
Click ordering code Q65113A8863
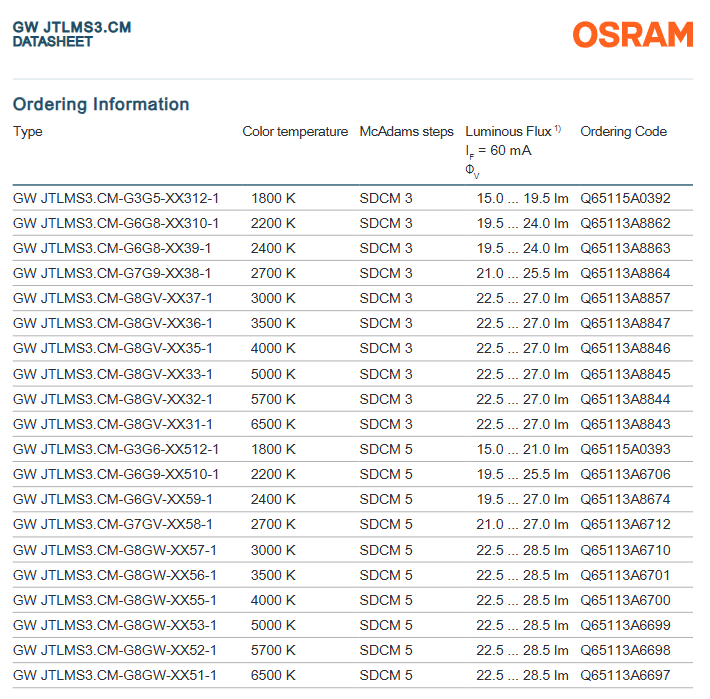pos(625,248)
